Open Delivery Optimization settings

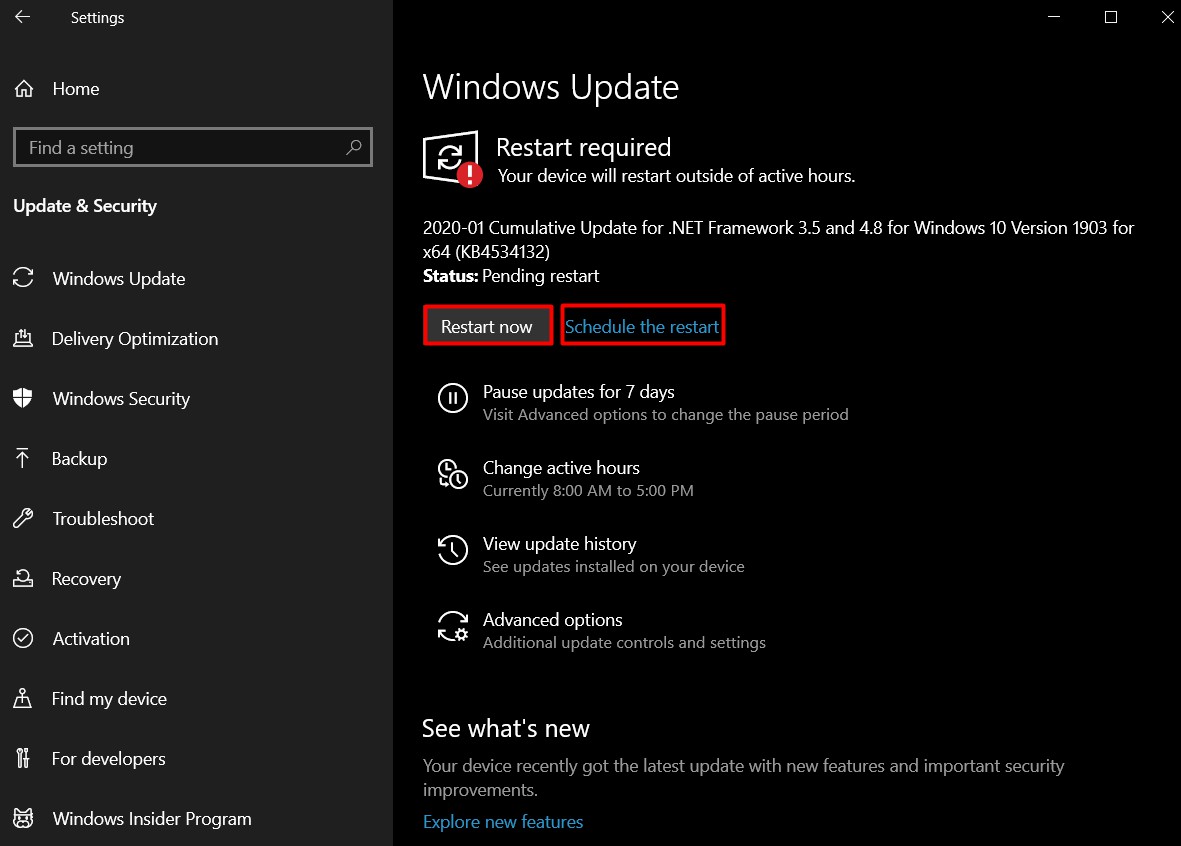pyautogui.click(x=135, y=339)
